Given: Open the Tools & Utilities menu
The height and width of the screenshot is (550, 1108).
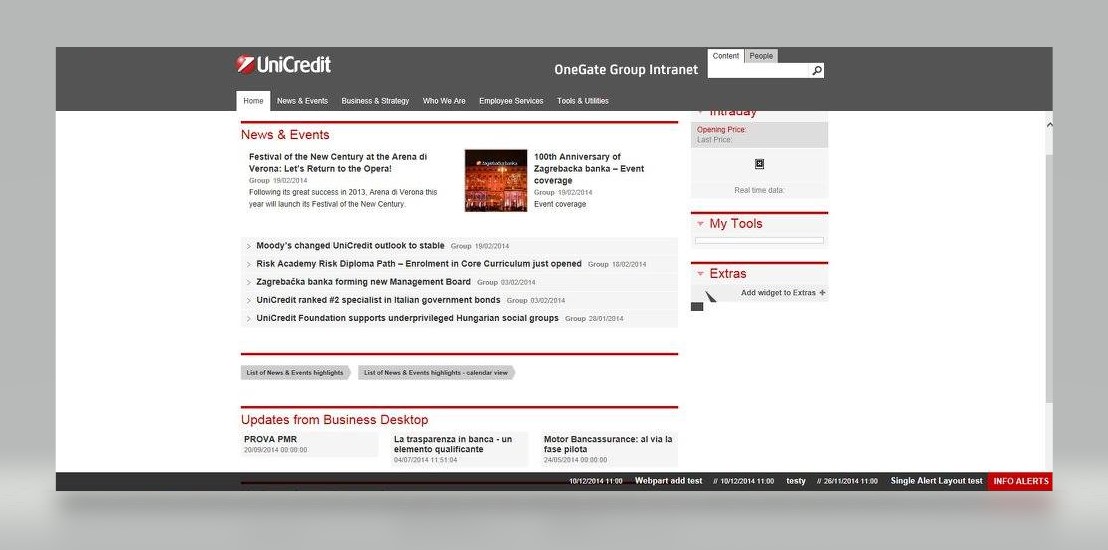Looking at the screenshot, I should pos(582,101).
